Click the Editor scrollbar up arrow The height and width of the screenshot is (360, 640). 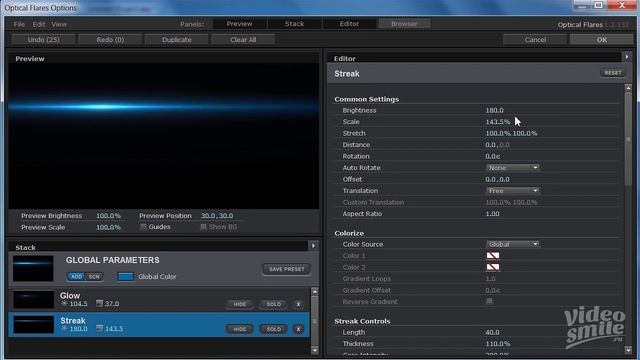click(x=628, y=88)
